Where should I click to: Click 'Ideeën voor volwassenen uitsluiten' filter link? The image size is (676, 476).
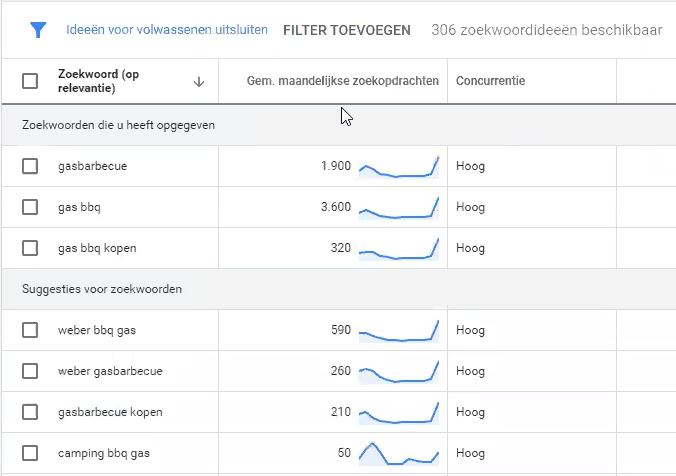[x=167, y=30]
